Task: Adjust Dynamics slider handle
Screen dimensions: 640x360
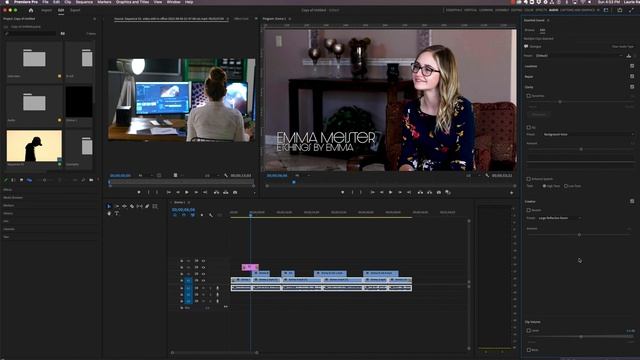Action: coord(560,102)
